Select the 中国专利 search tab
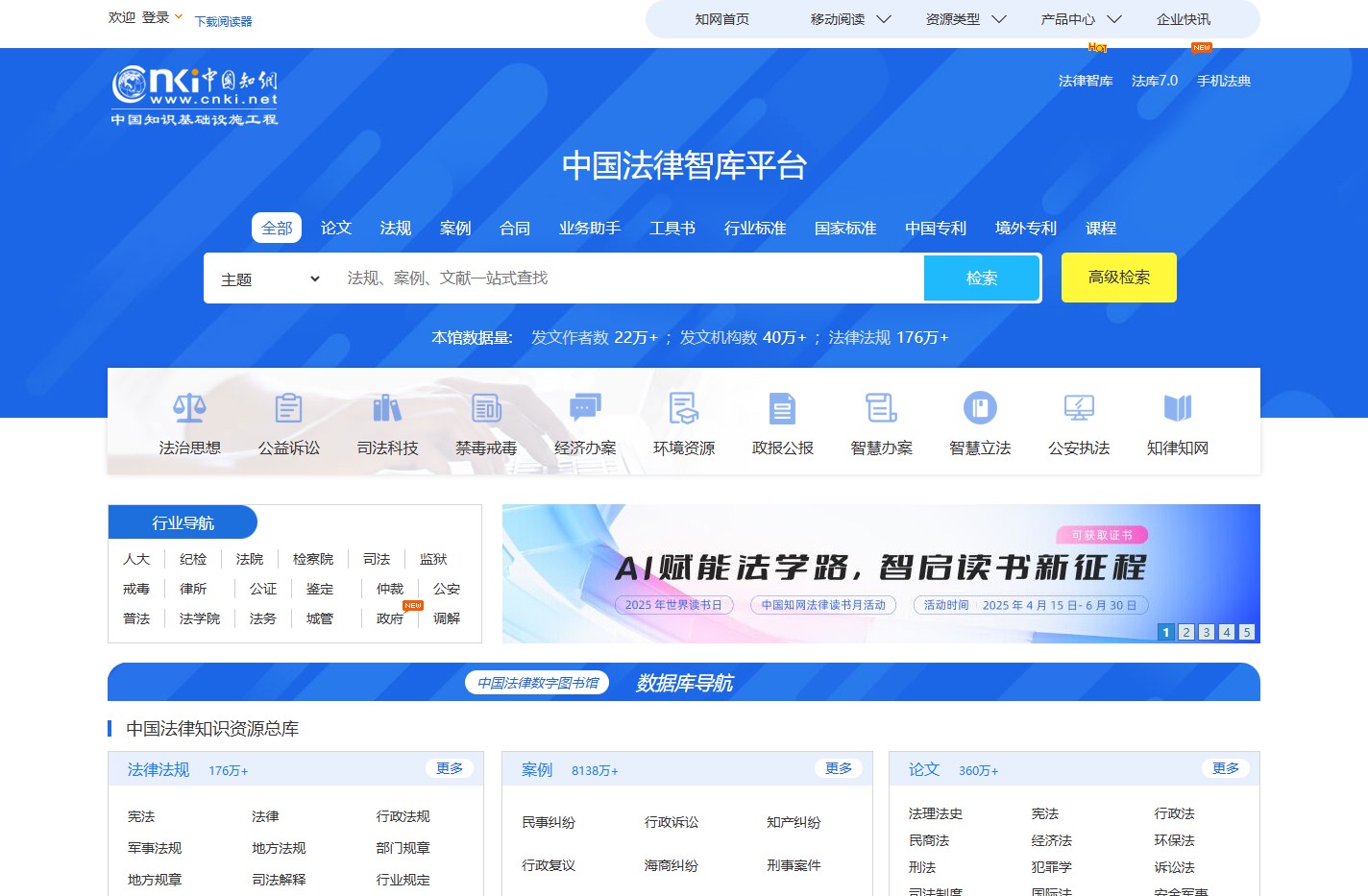Viewport: 1368px width, 896px height. tap(936, 228)
